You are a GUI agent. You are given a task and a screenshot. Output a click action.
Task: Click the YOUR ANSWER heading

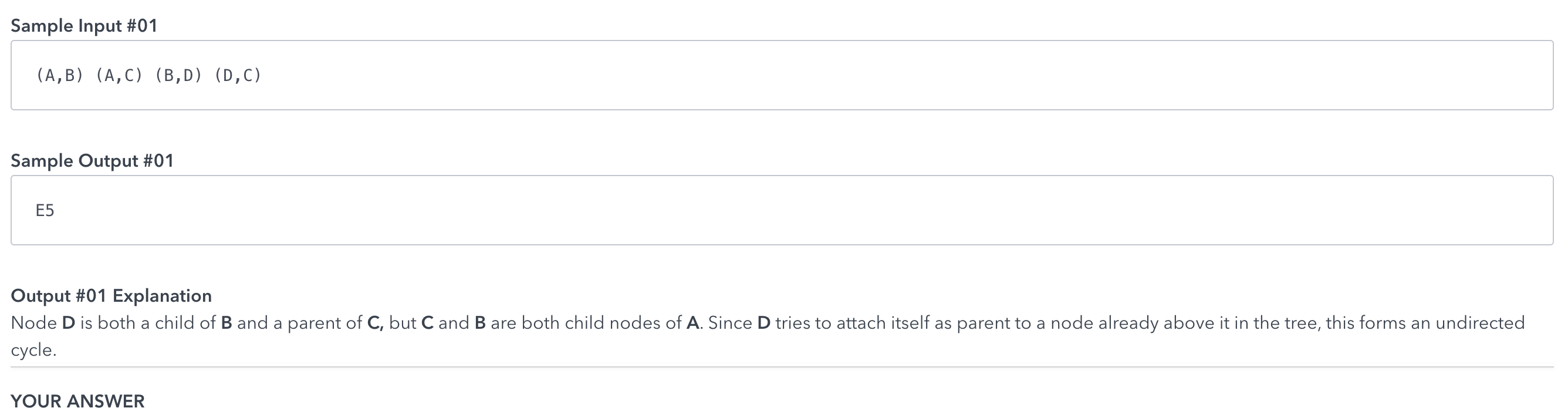pyautogui.click(x=78, y=402)
